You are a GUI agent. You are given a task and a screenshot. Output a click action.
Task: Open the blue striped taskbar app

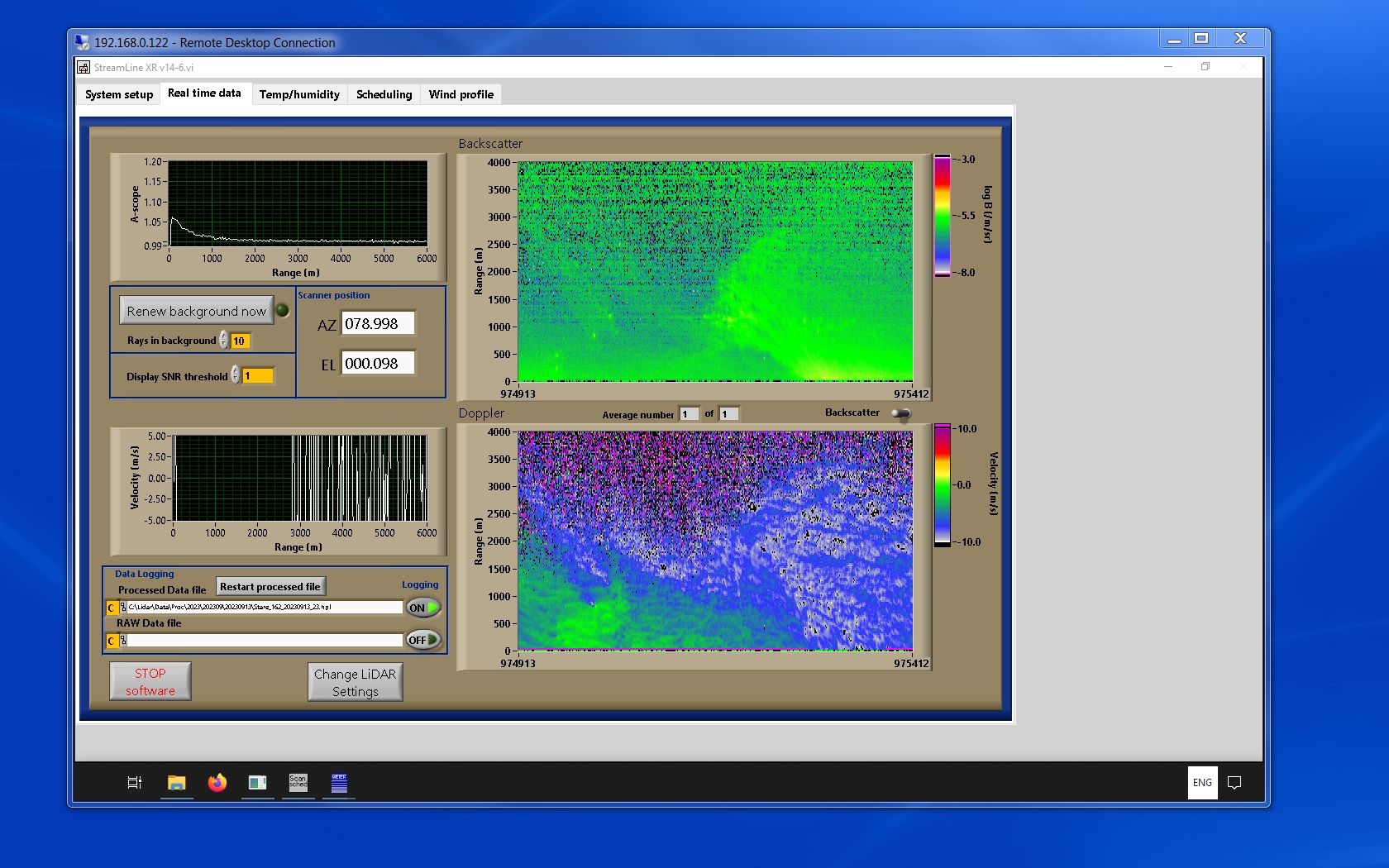339,782
